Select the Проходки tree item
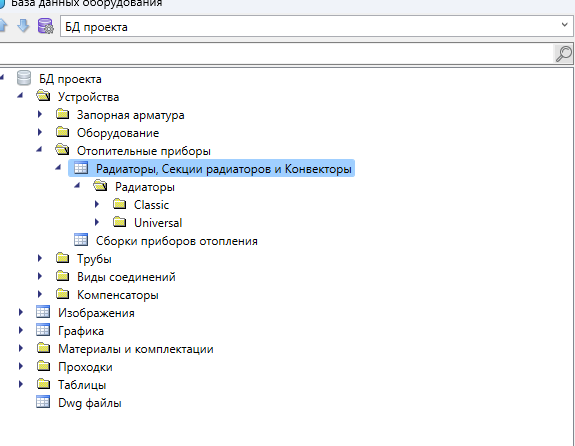This screenshot has height=446, width=575. coord(85,367)
